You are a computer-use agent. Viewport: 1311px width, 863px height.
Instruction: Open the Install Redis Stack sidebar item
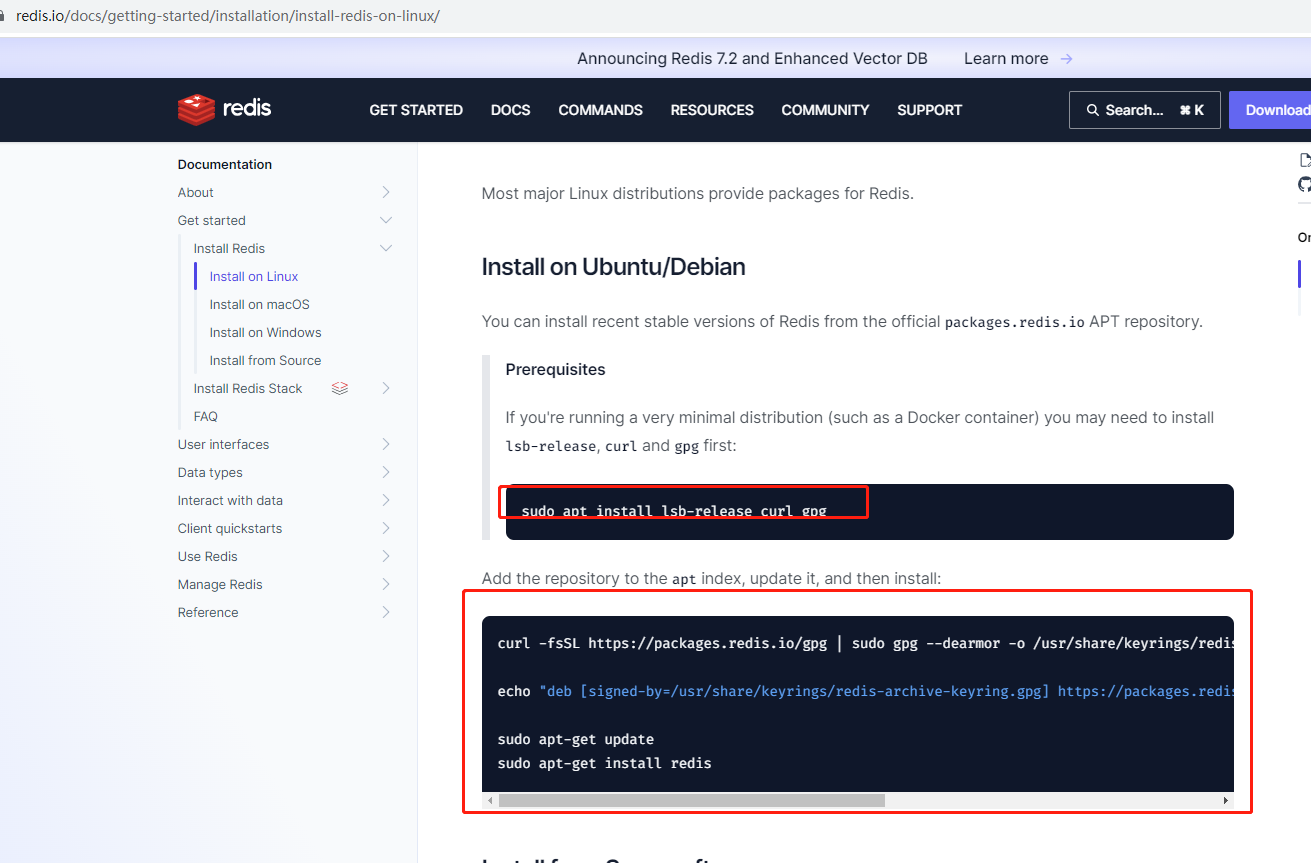247,388
